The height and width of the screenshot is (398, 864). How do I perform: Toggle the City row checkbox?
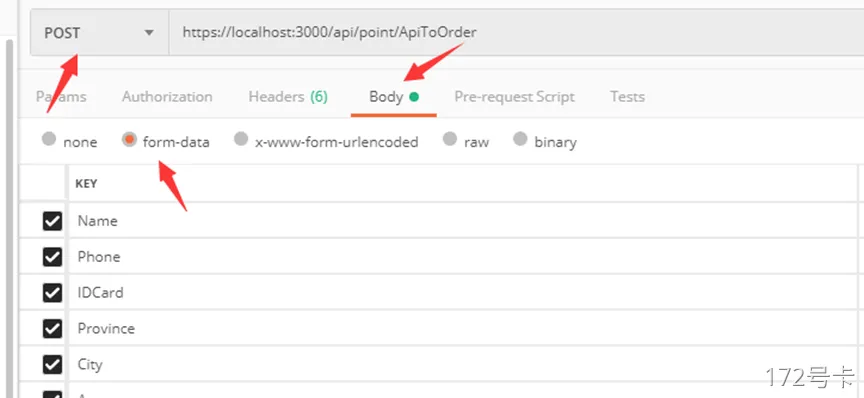click(x=52, y=364)
